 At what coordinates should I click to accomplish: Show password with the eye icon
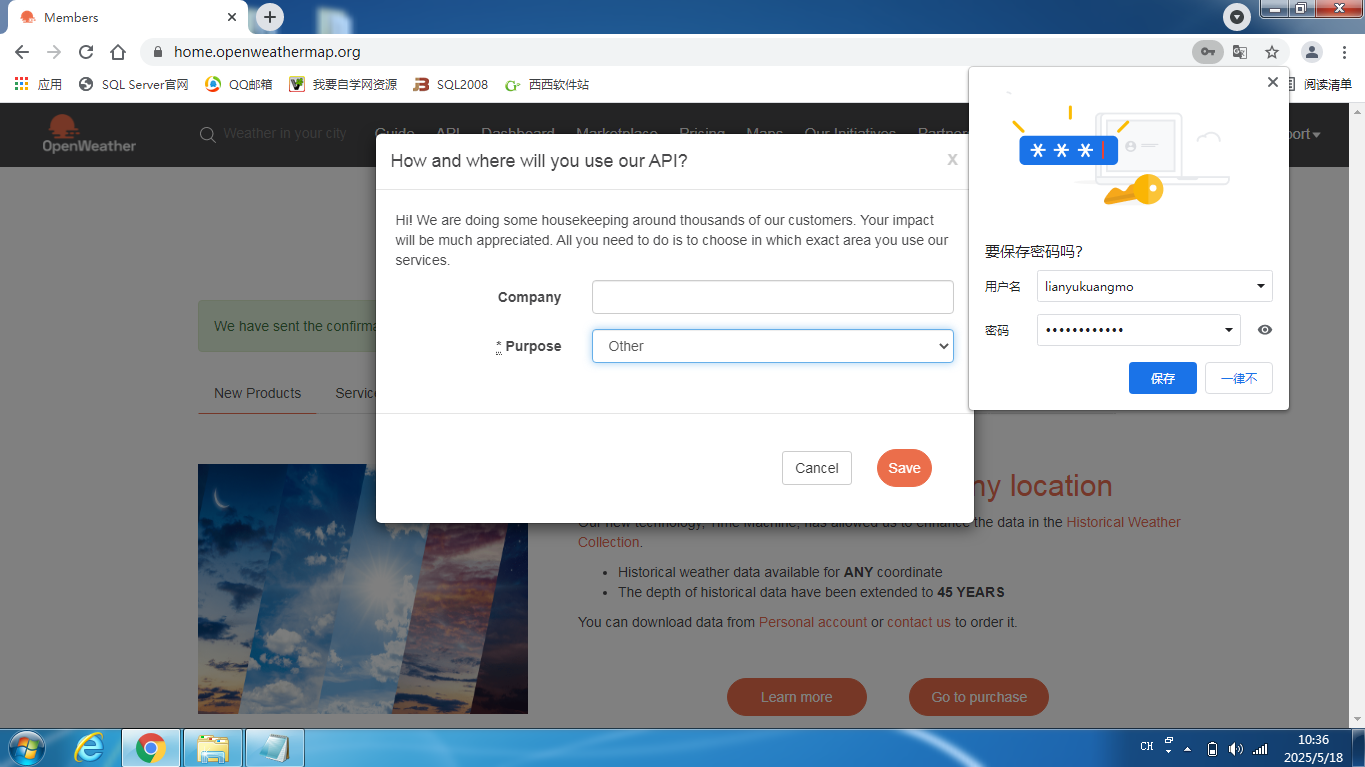coord(1265,330)
